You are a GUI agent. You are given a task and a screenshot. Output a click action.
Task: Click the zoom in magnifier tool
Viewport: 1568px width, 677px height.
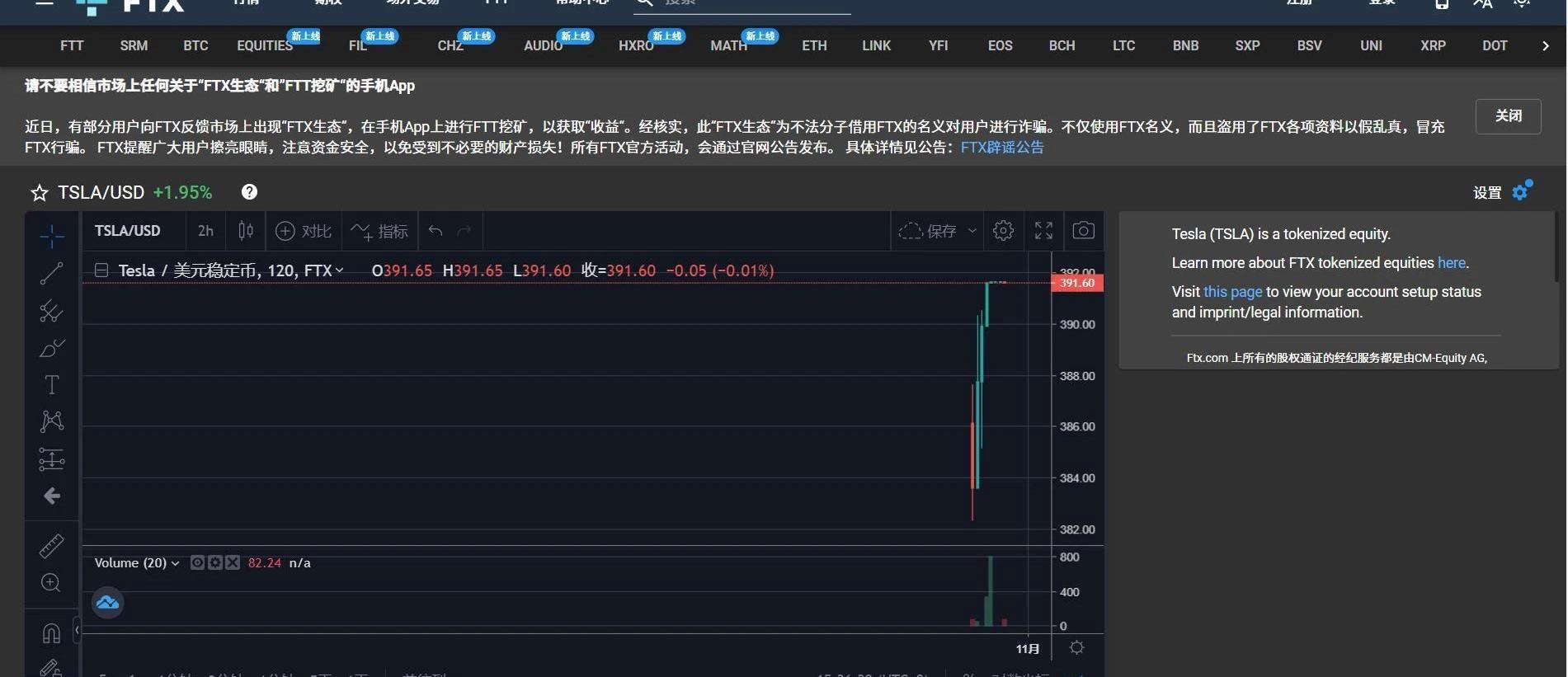click(x=51, y=583)
